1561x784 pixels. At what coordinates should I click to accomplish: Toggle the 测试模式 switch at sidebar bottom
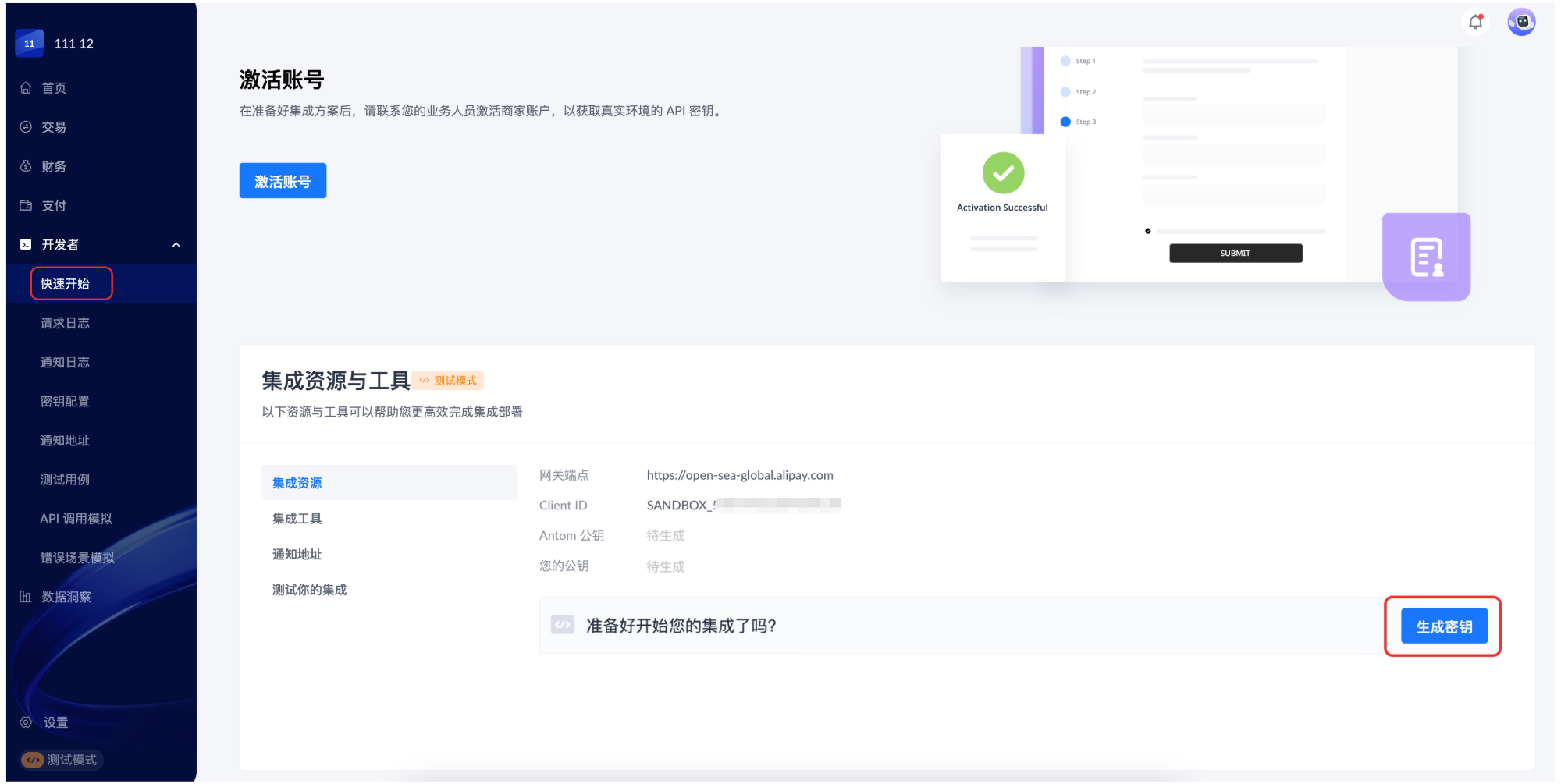(33, 760)
